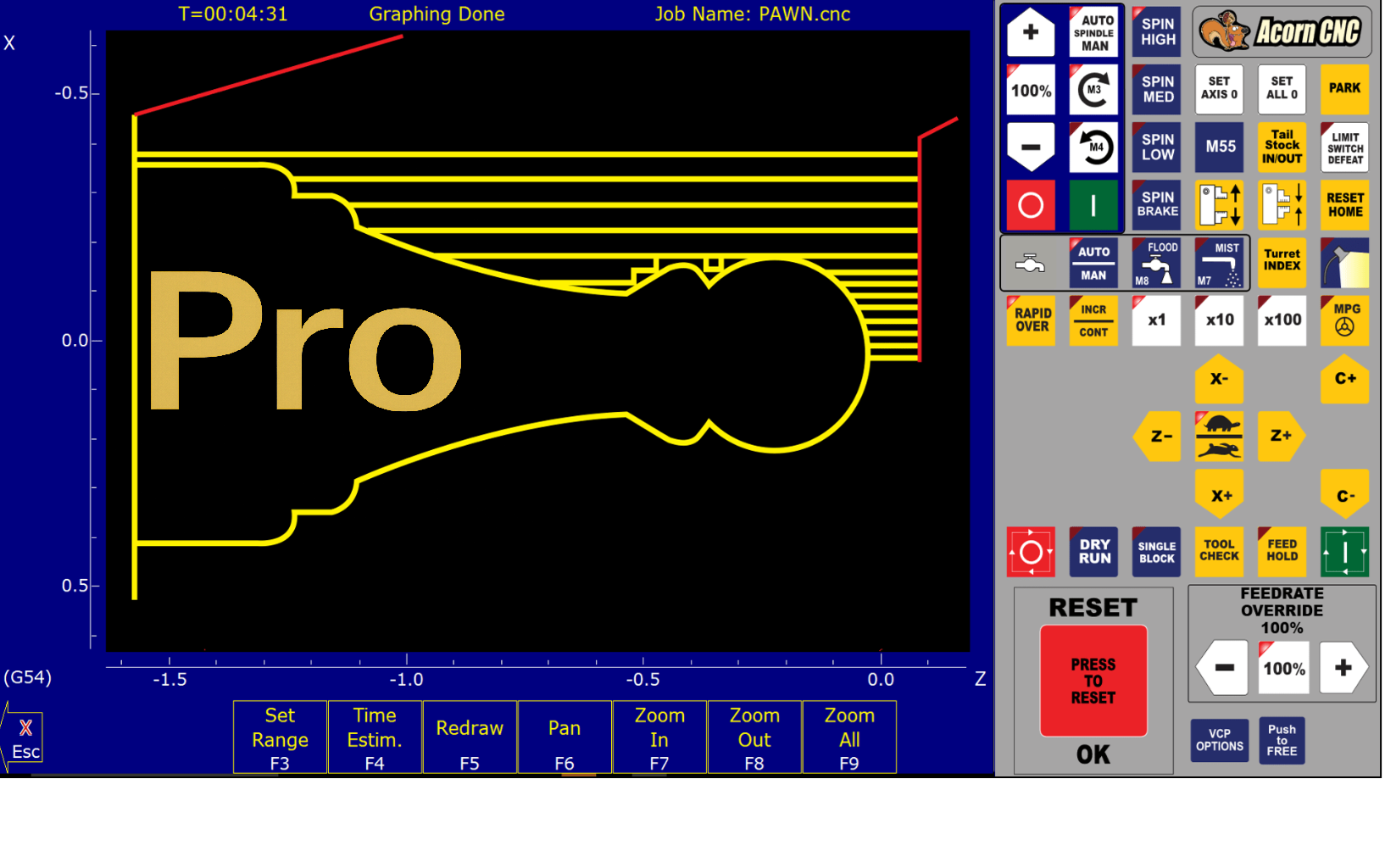
Task: Enable Single Block mode
Action: coord(1156,552)
